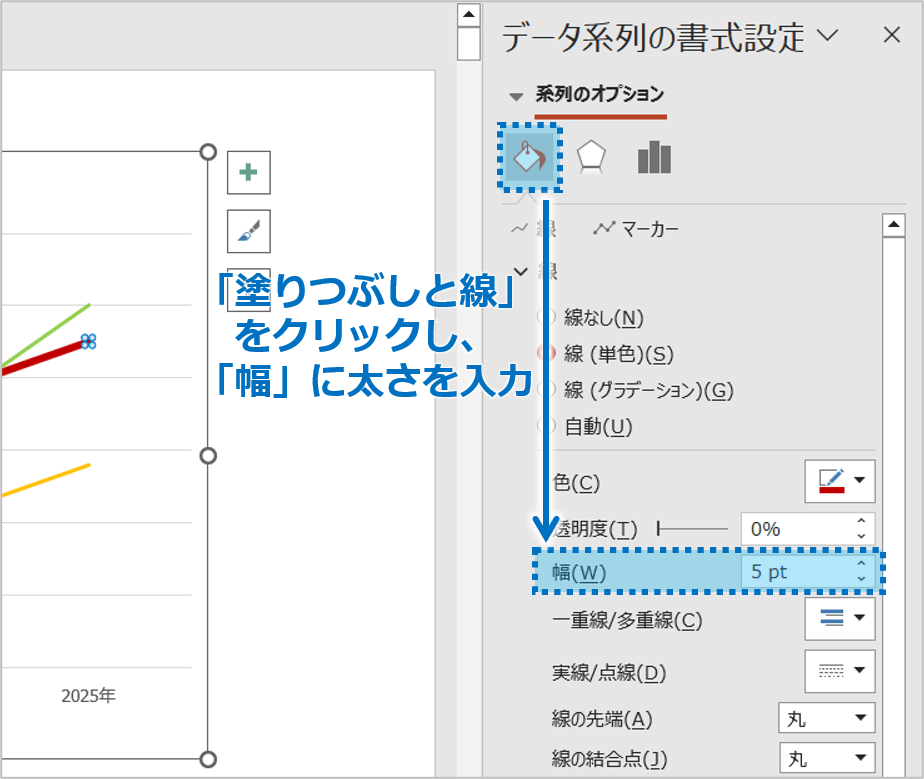Increase 幅 with the up spinner
Screen dimensions: 924x779
point(861,564)
